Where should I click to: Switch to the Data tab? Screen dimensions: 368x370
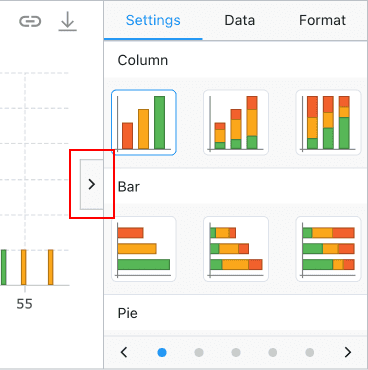pos(240,20)
